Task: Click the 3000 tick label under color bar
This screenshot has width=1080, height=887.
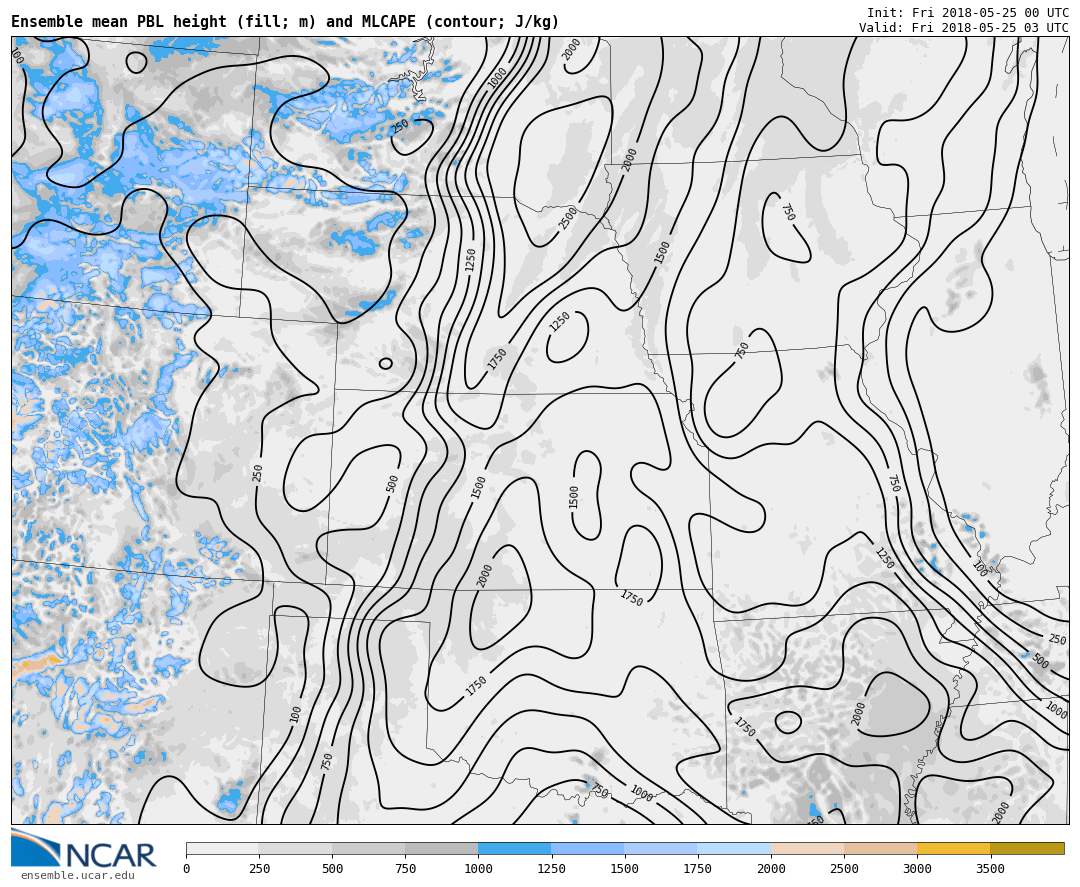Action: (x=917, y=869)
